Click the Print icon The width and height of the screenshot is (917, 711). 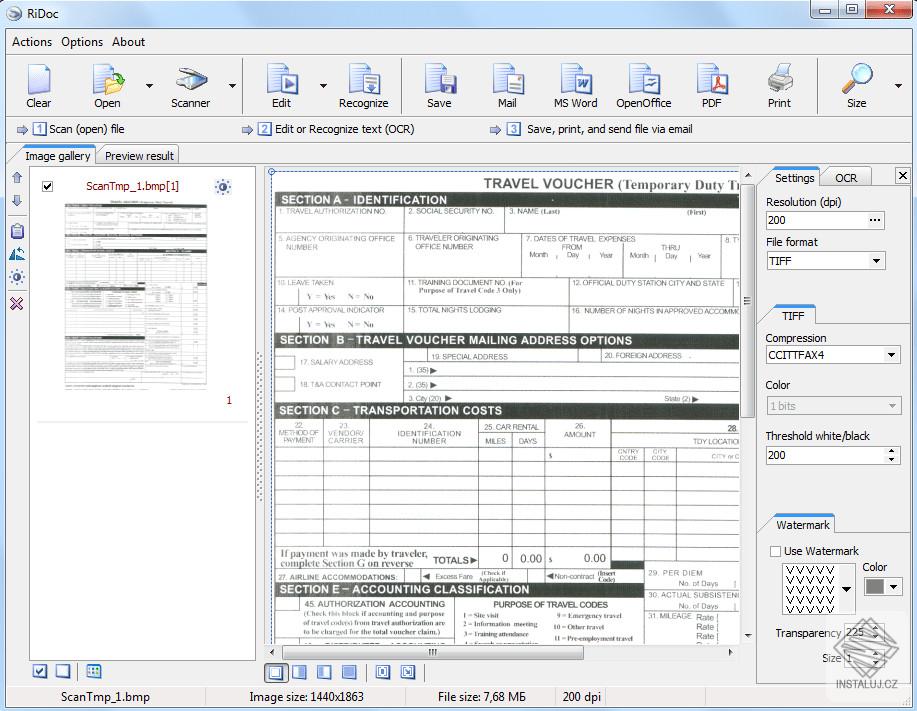click(779, 86)
